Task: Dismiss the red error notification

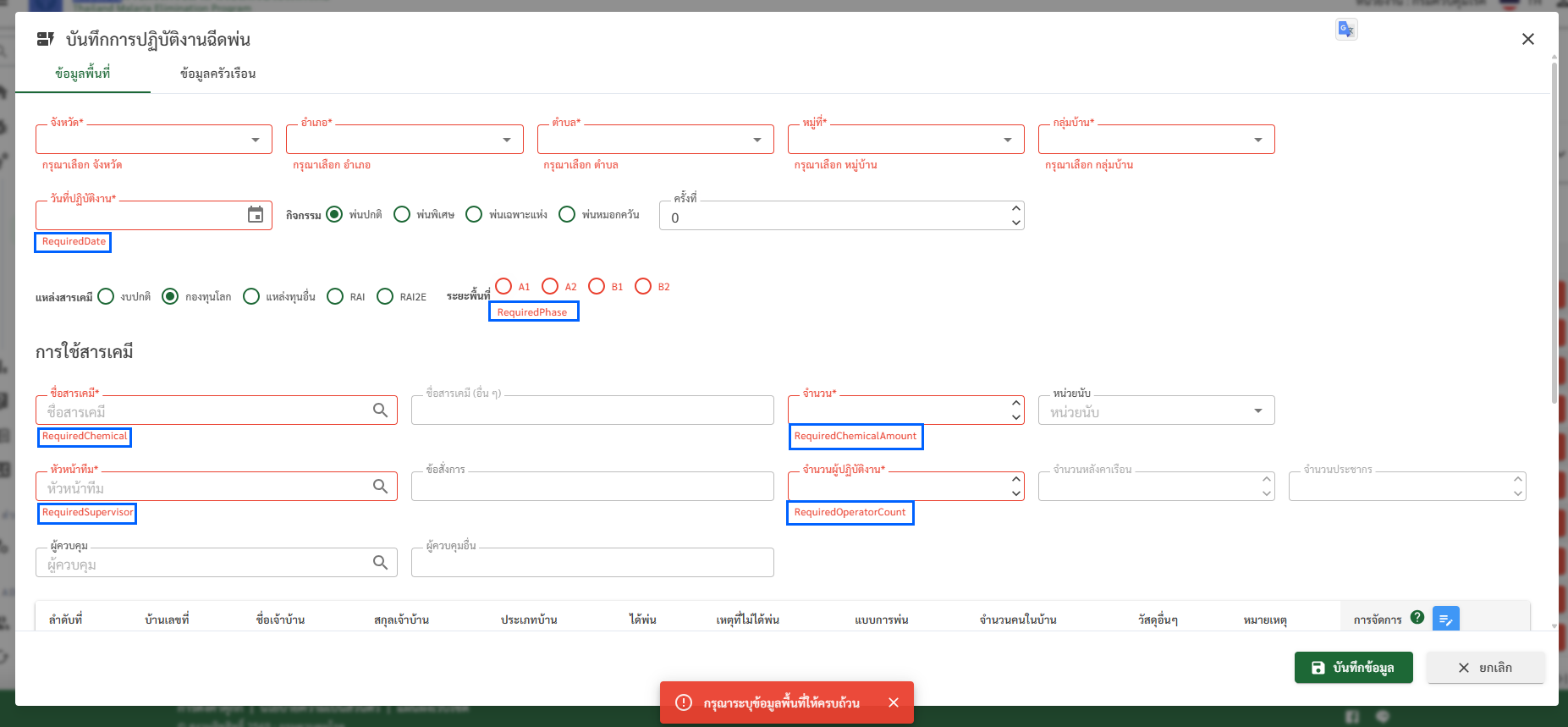Action: click(x=893, y=702)
